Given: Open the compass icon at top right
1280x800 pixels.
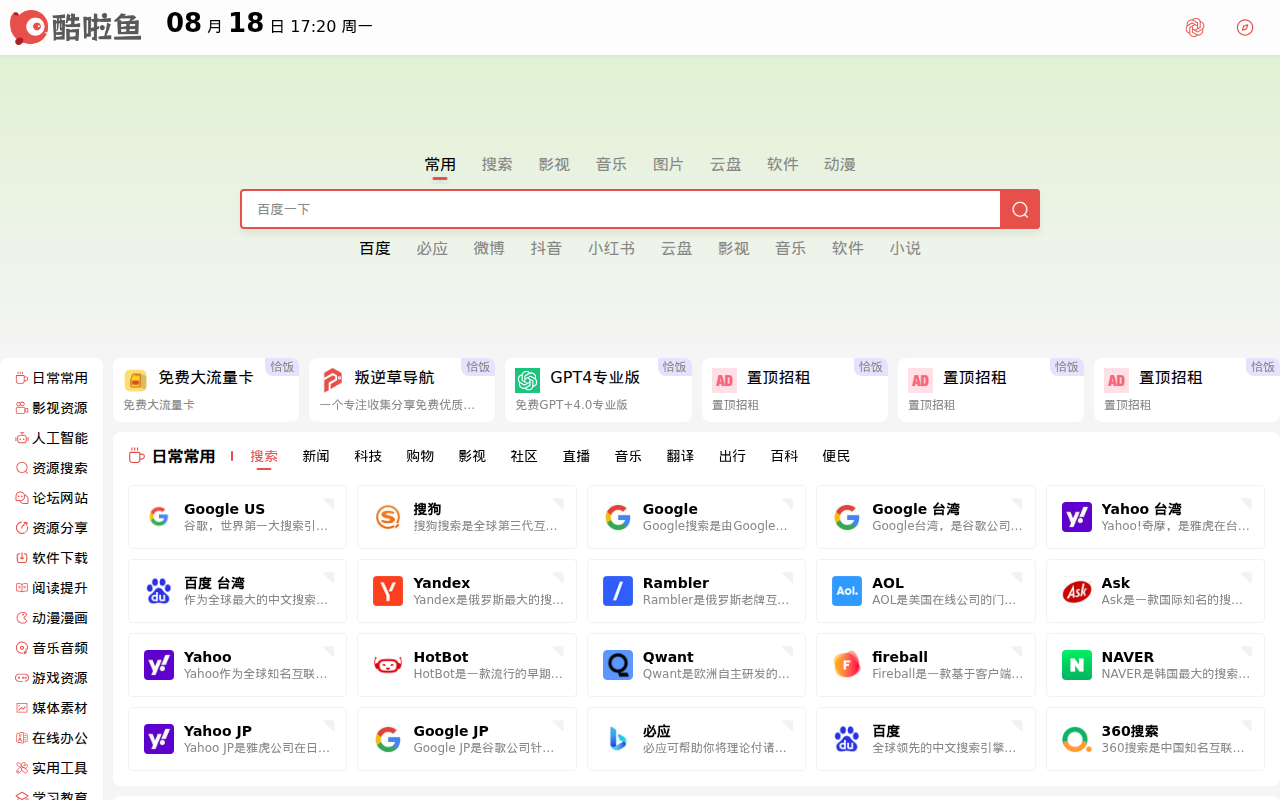Looking at the screenshot, I should 1245,27.
